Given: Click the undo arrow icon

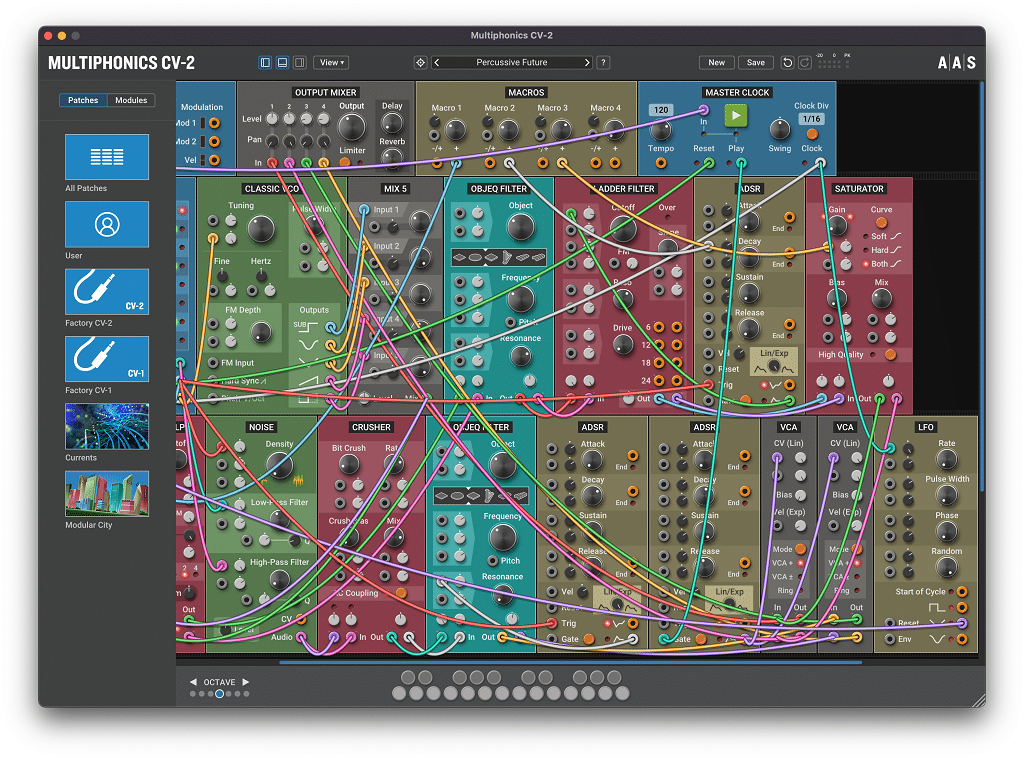Looking at the screenshot, I should point(788,63).
